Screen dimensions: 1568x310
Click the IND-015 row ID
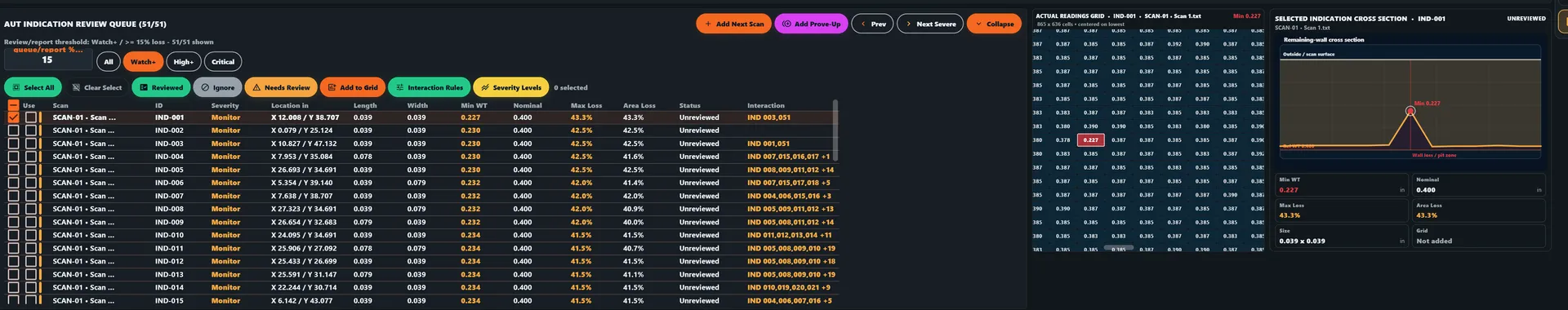tap(169, 300)
